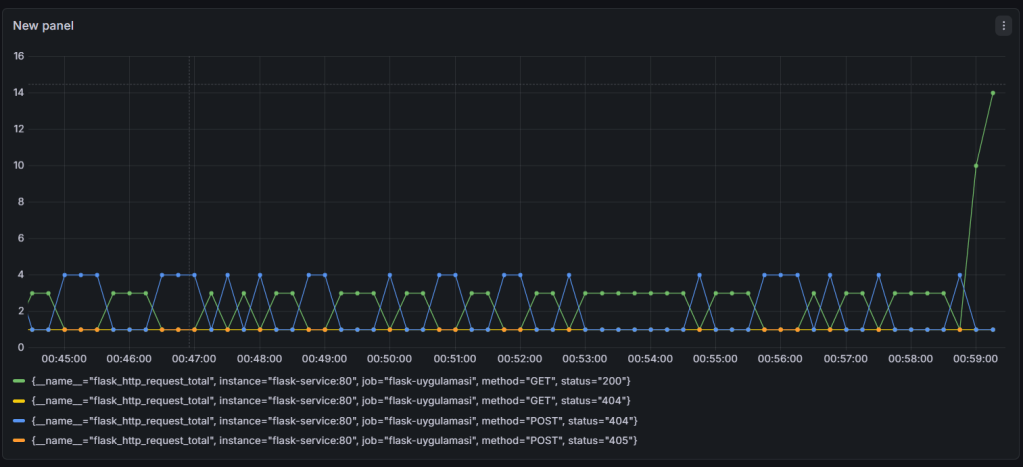Click the 00:45:00 time axis label
The width and height of the screenshot is (1023, 467).
pos(64,358)
